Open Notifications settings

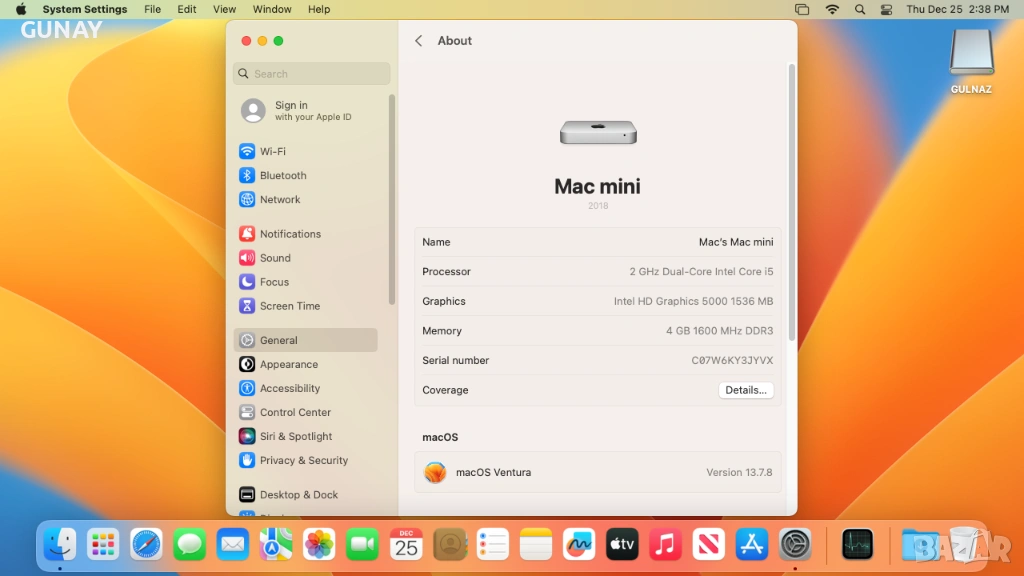point(289,234)
